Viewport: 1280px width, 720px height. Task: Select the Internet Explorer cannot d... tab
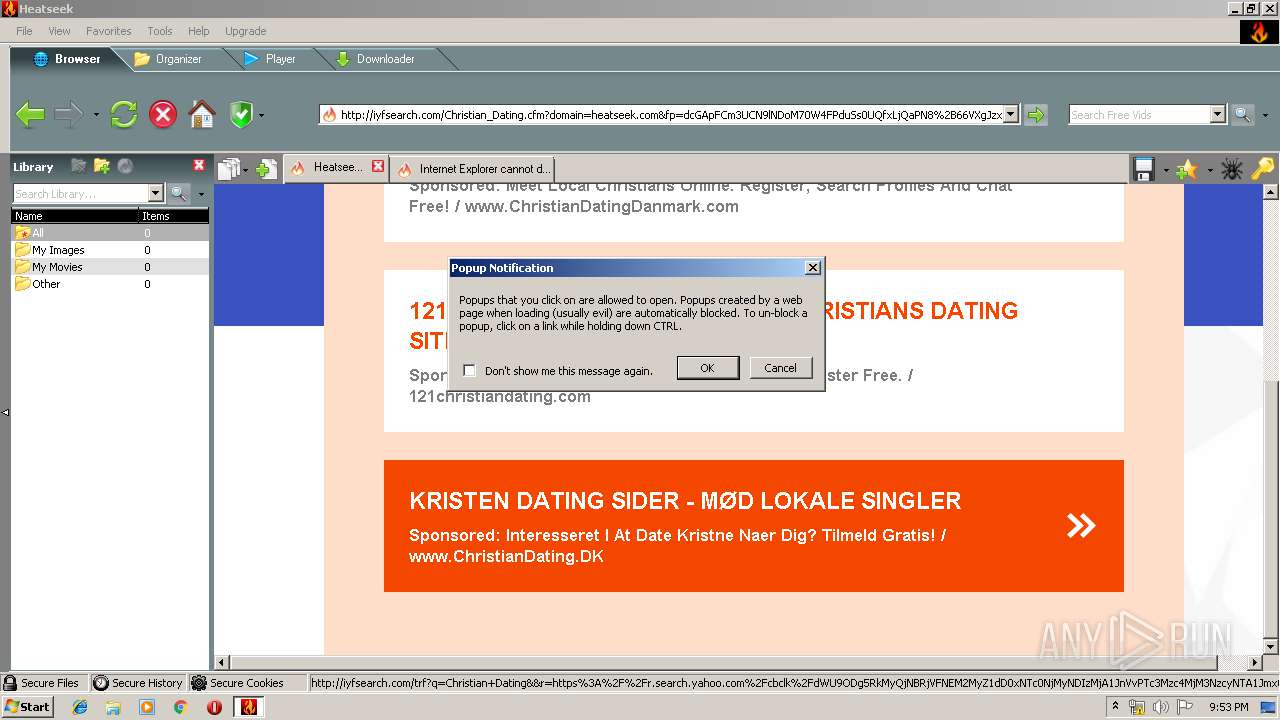click(473, 169)
